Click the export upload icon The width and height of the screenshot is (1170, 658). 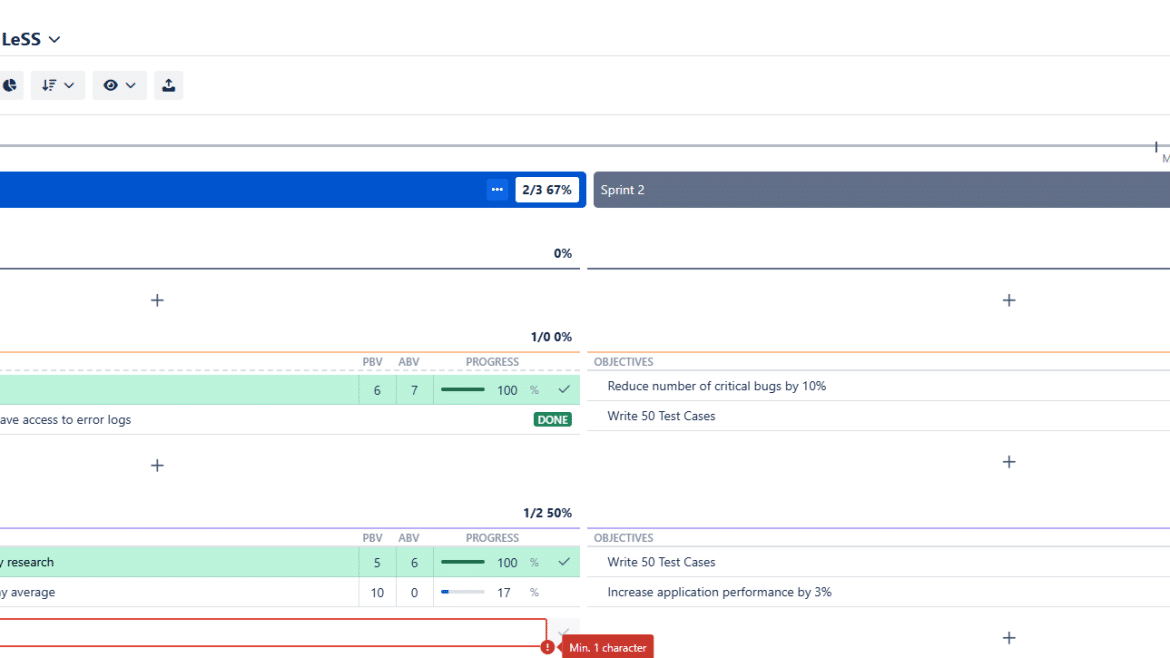click(x=168, y=86)
